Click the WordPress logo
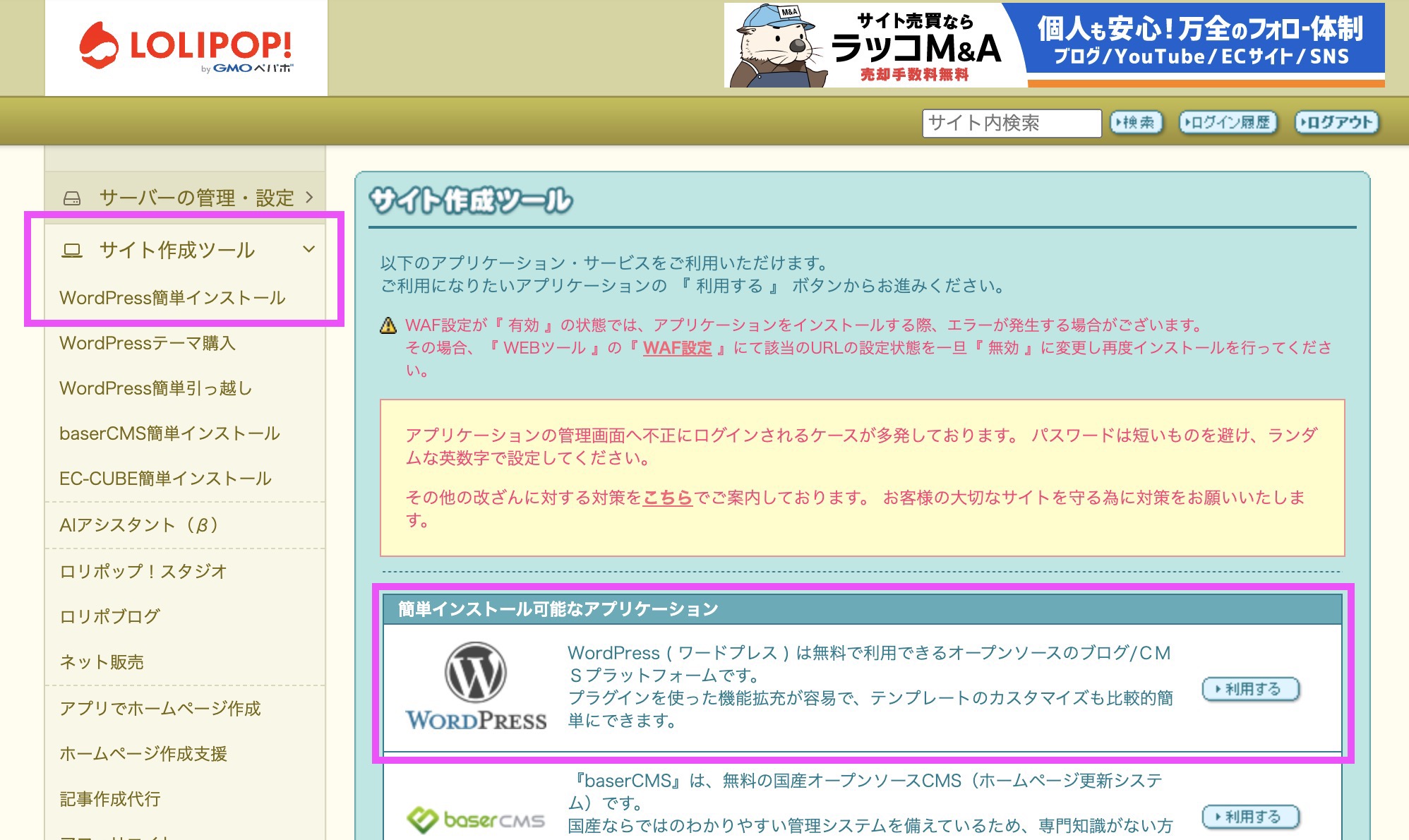 click(476, 686)
